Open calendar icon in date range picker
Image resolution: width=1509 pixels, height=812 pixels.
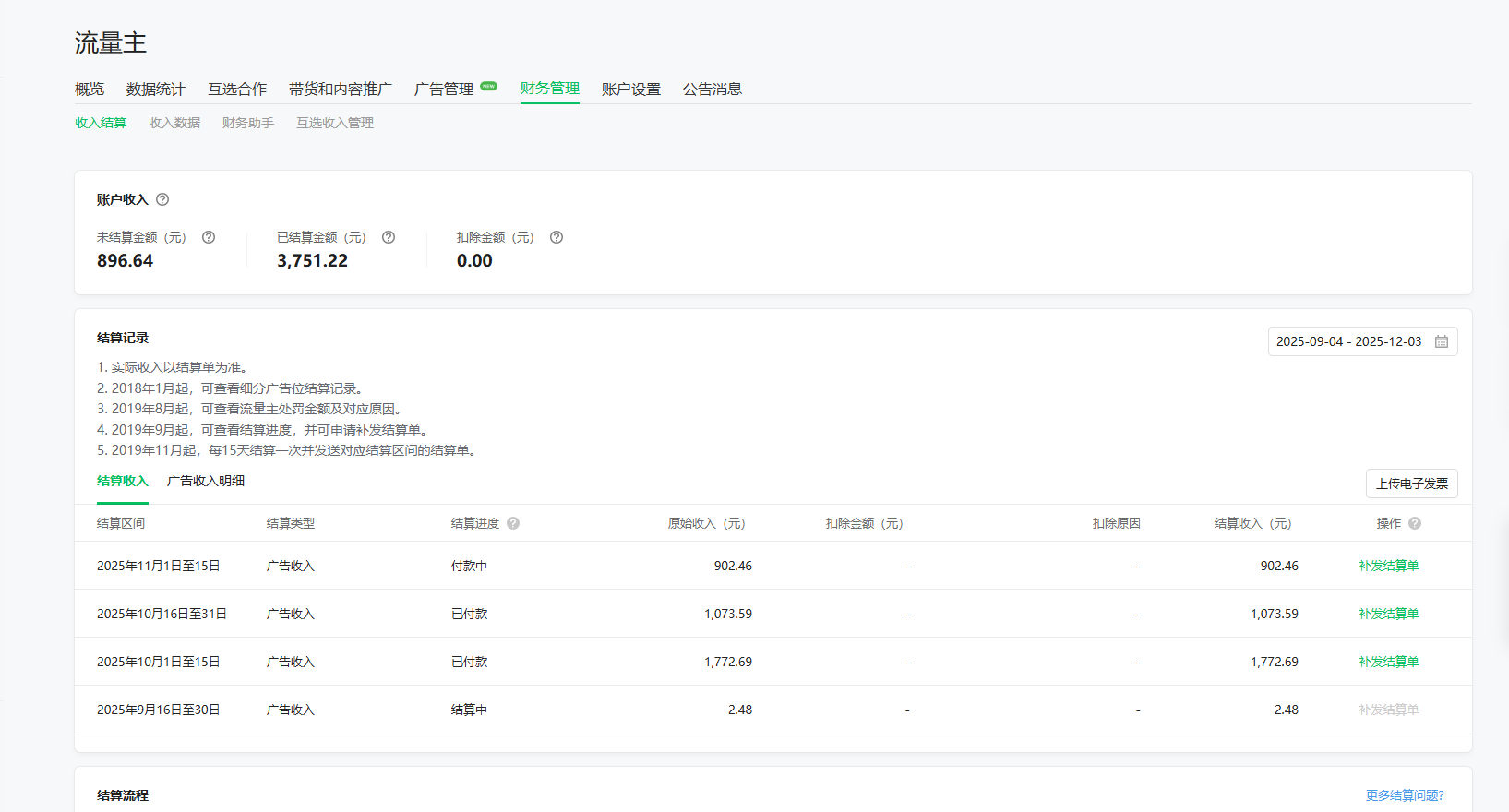tap(1442, 341)
